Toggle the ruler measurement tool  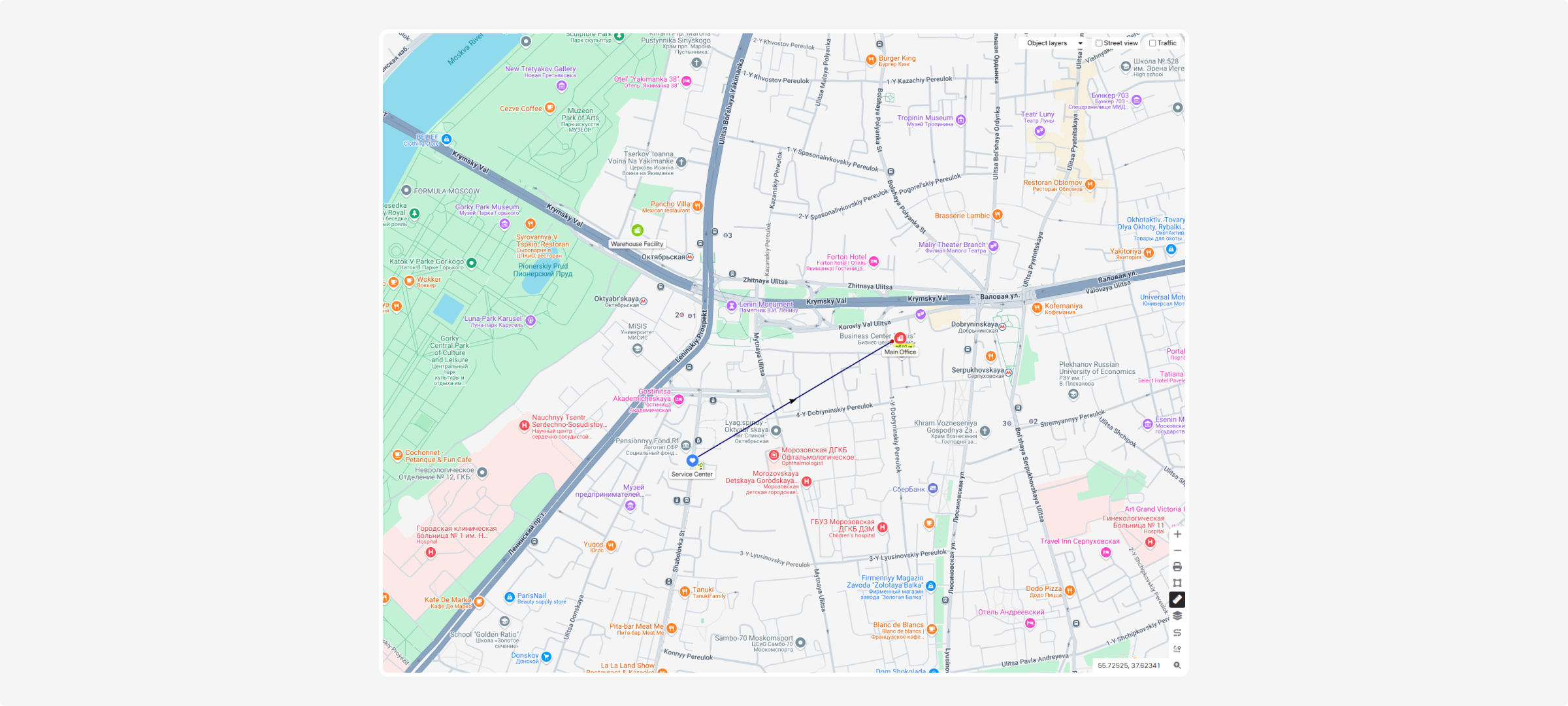click(x=1177, y=599)
